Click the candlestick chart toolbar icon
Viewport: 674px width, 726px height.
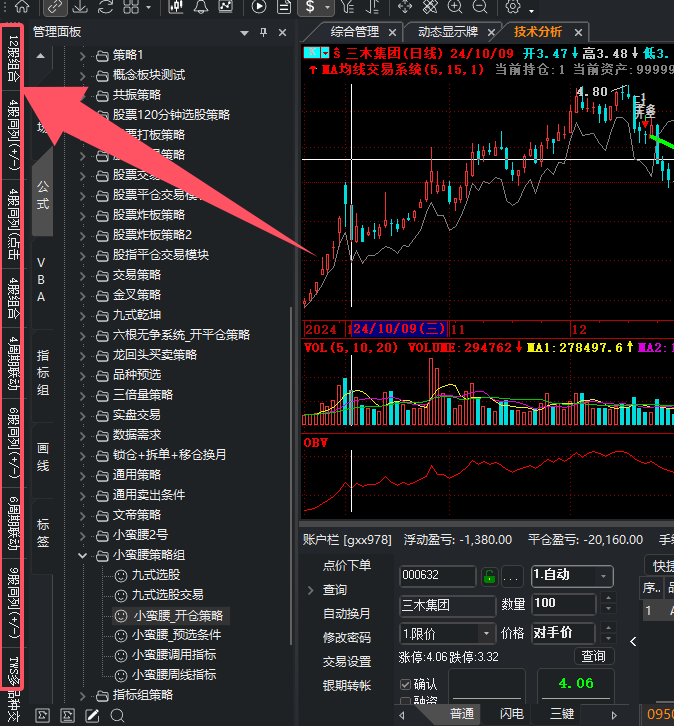175,6
